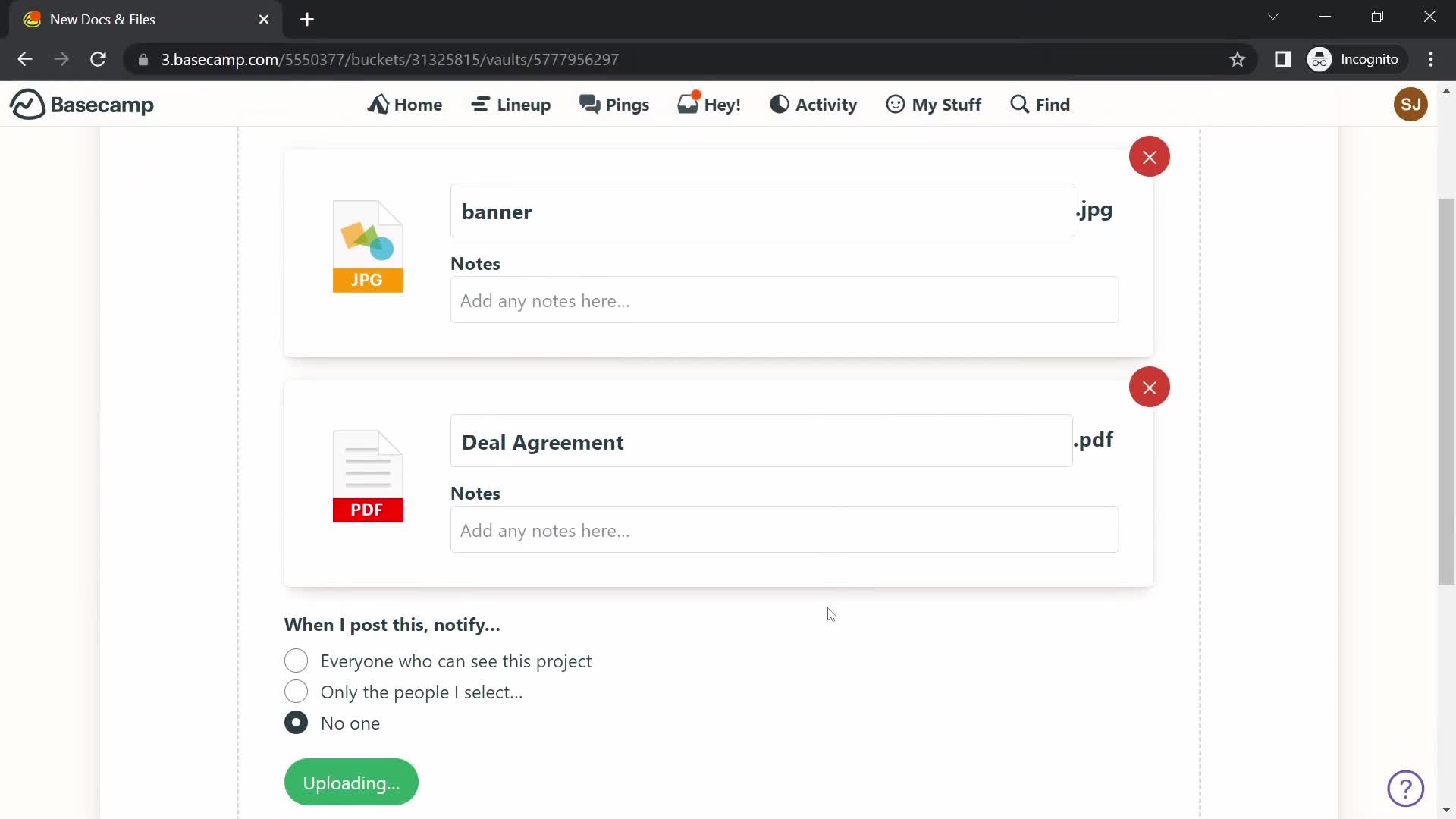Click the banner JPG file thumbnail

click(x=368, y=246)
